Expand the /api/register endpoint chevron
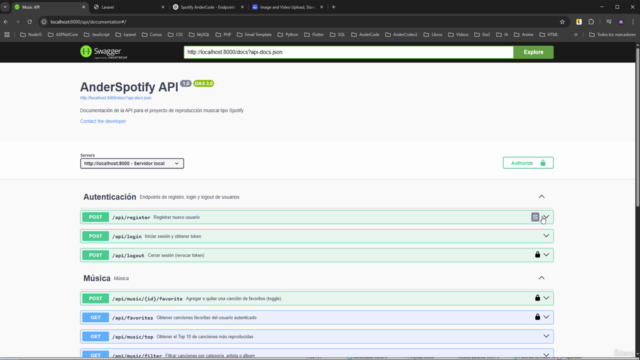Image resolution: width=640 pixels, height=360 pixels. click(546, 217)
